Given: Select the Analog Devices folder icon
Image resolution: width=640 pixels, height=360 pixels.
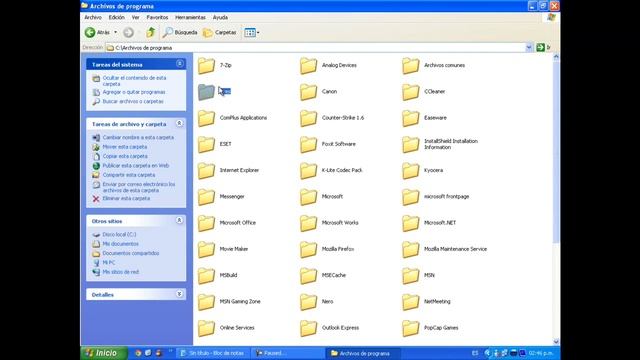Looking at the screenshot, I should (x=308, y=66).
